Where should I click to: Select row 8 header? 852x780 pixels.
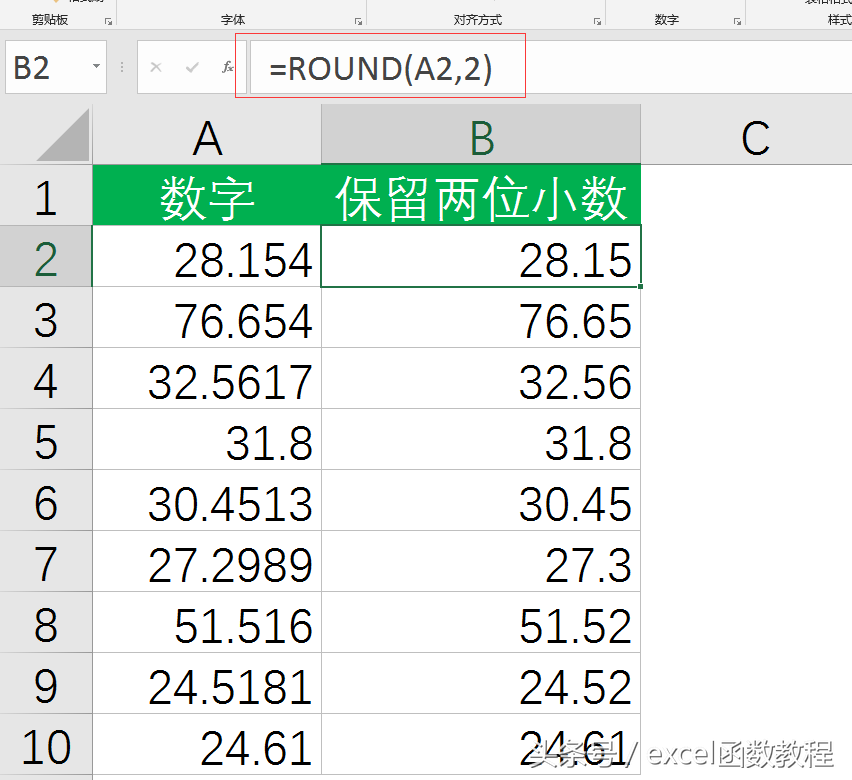(x=46, y=622)
